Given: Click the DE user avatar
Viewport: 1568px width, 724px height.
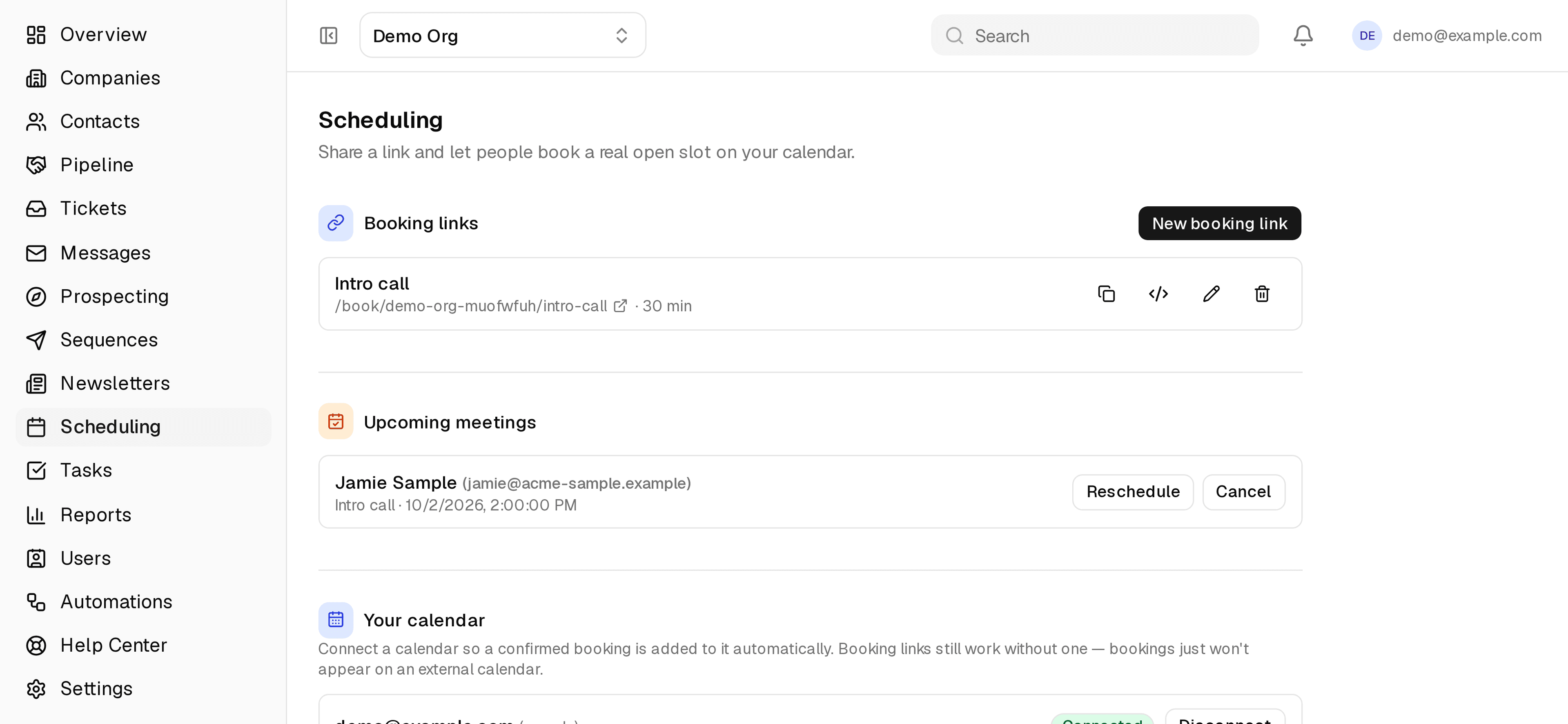Looking at the screenshot, I should pyautogui.click(x=1367, y=35).
